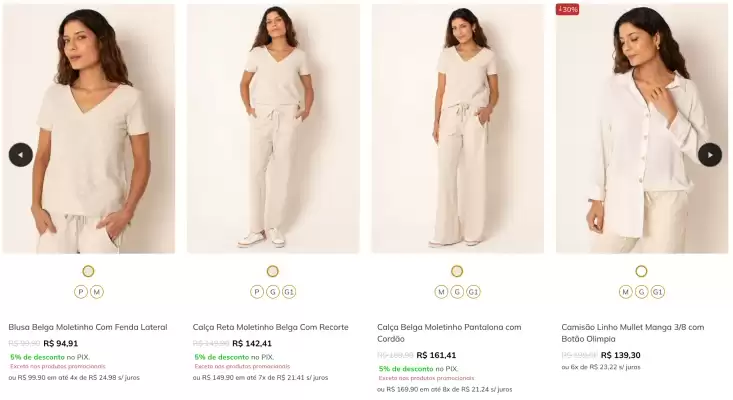733x400 pixels.
Task: Open Calça Belga Pantalona product photo
Action: pos(457,130)
